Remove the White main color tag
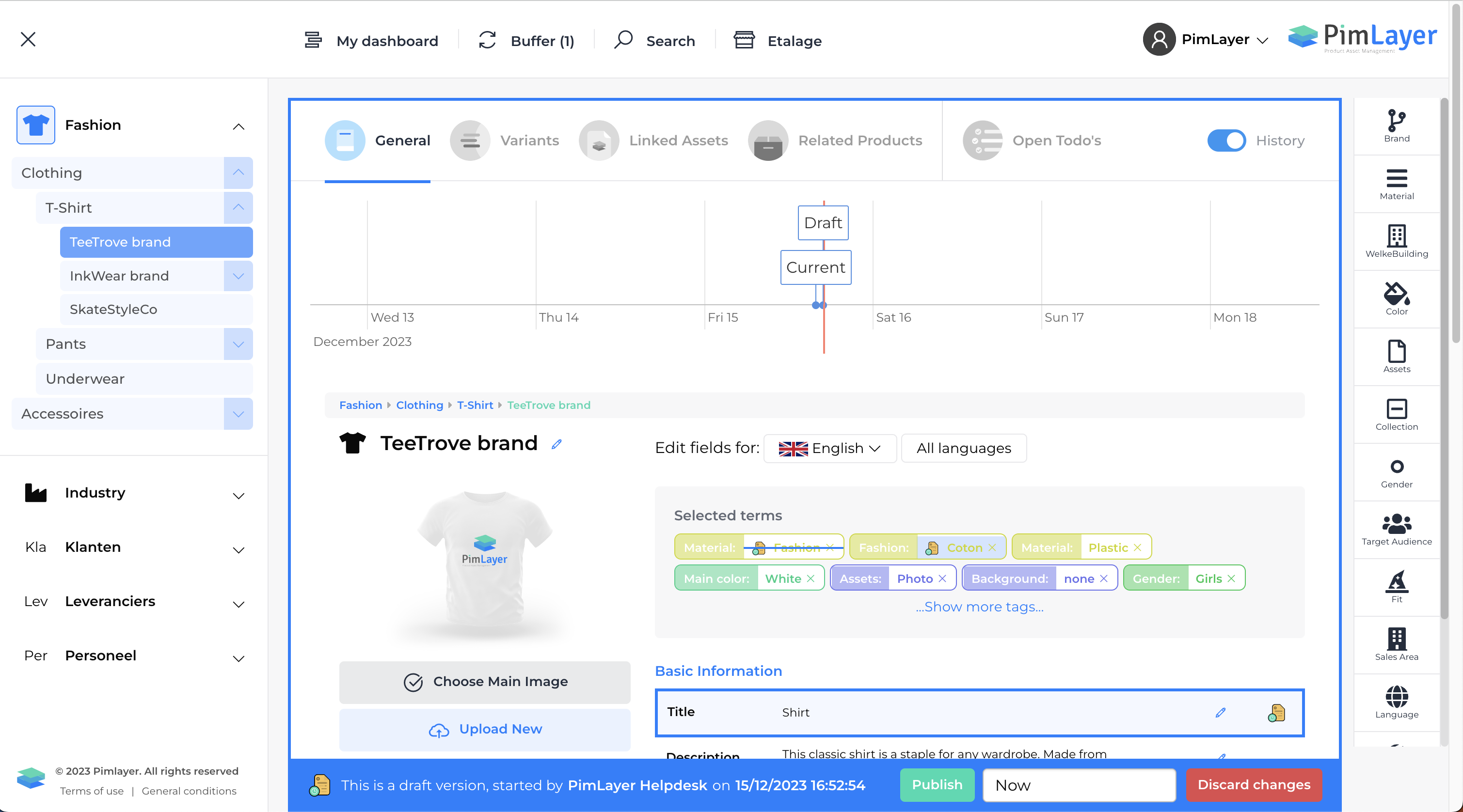1463x812 pixels. point(811,579)
